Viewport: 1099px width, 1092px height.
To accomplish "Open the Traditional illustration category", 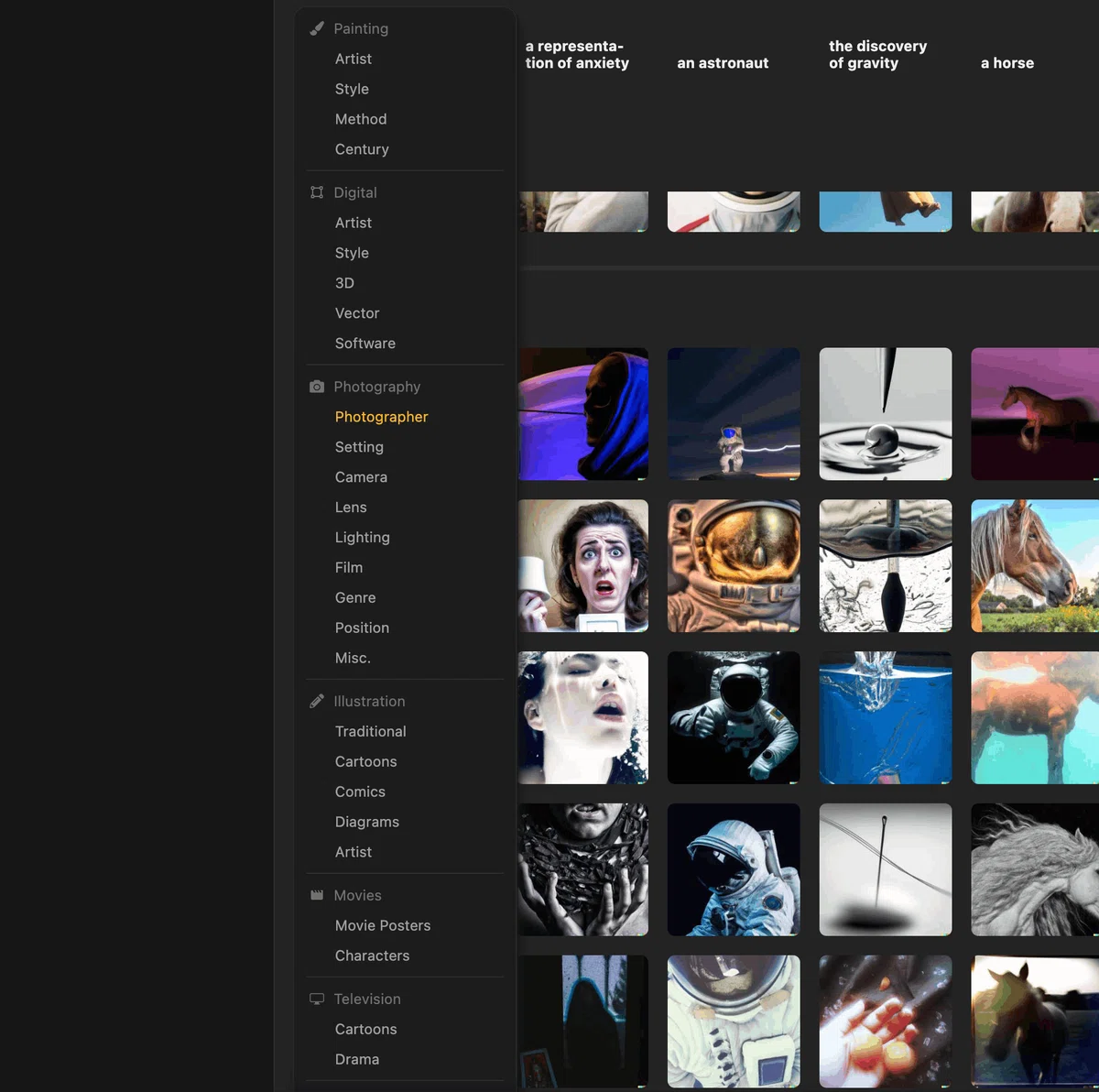I will (x=371, y=731).
